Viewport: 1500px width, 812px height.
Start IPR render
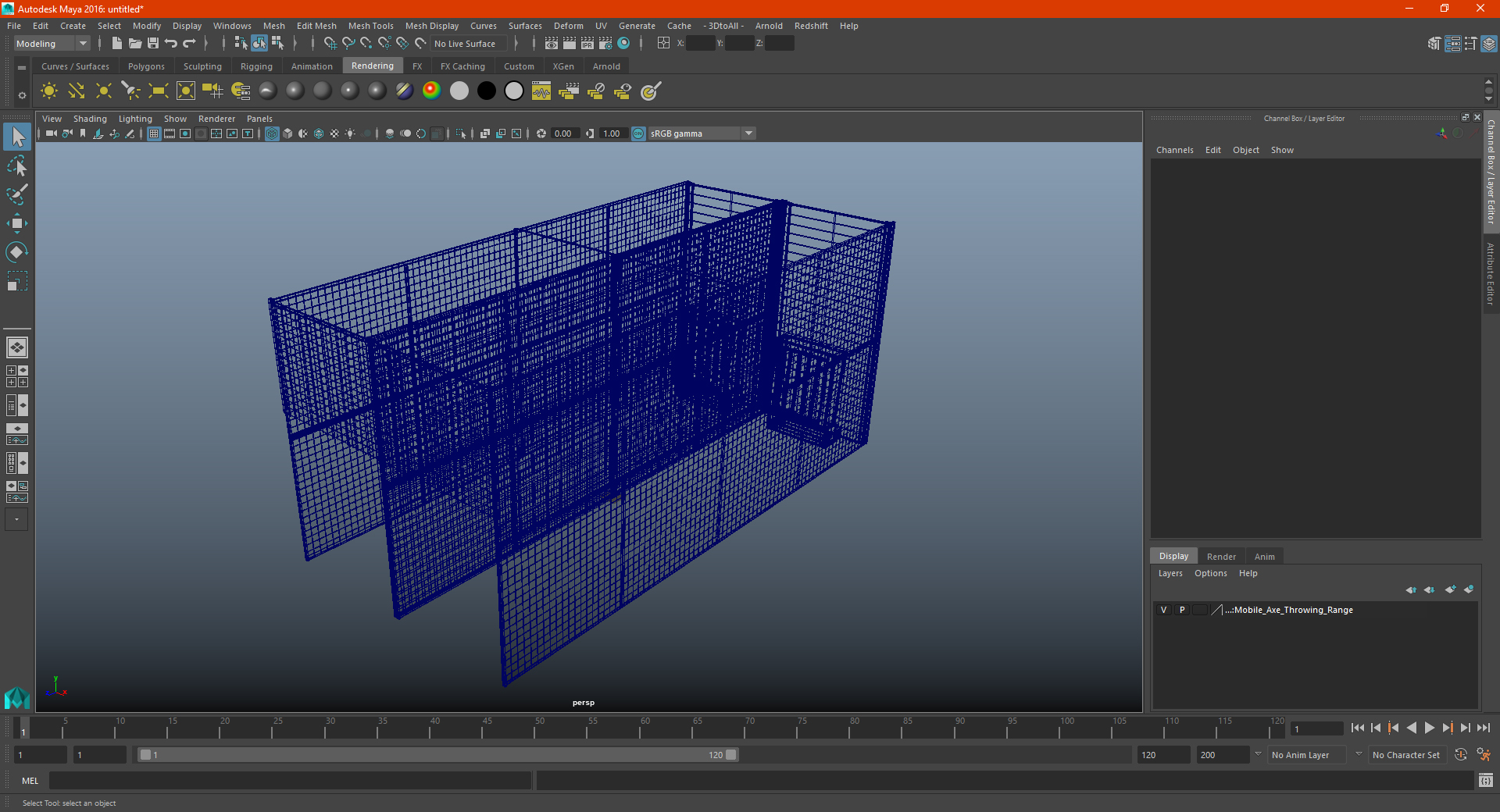587,44
